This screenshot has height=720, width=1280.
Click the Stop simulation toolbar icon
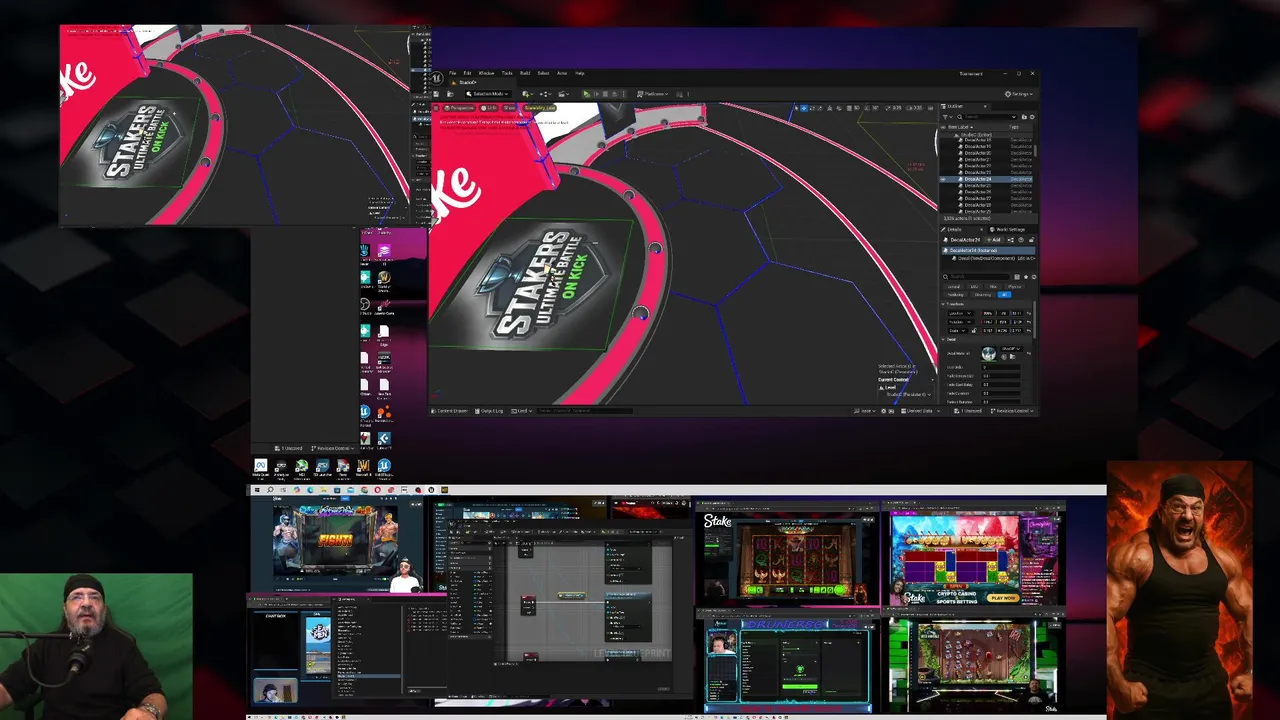click(x=605, y=94)
